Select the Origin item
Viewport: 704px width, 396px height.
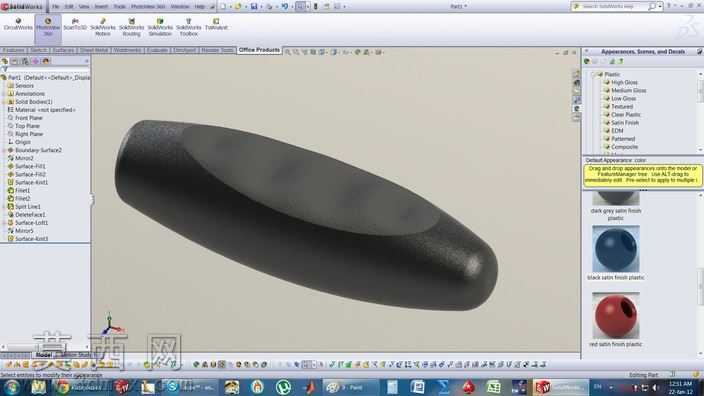pyautogui.click(x=19, y=142)
